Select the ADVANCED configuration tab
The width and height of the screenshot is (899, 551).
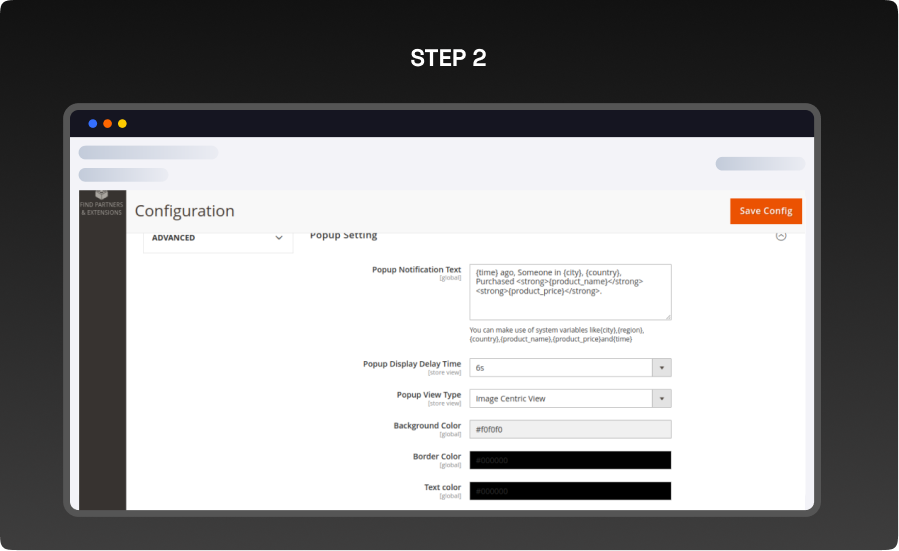(174, 238)
